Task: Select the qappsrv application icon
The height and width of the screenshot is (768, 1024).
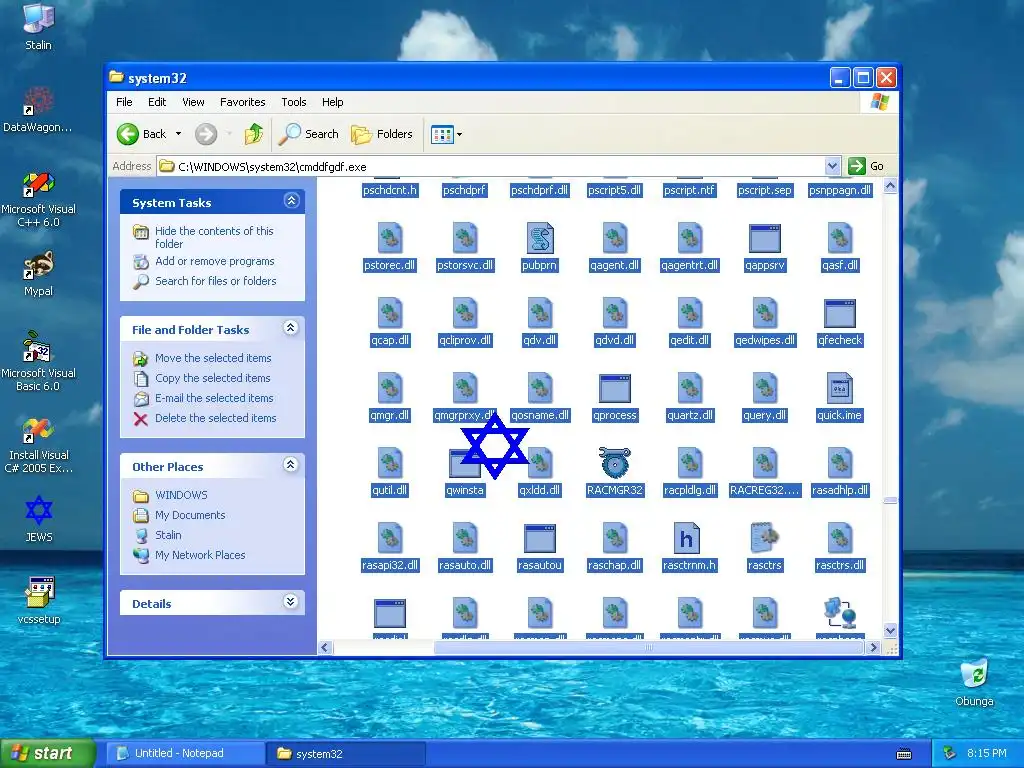Action: click(765, 238)
